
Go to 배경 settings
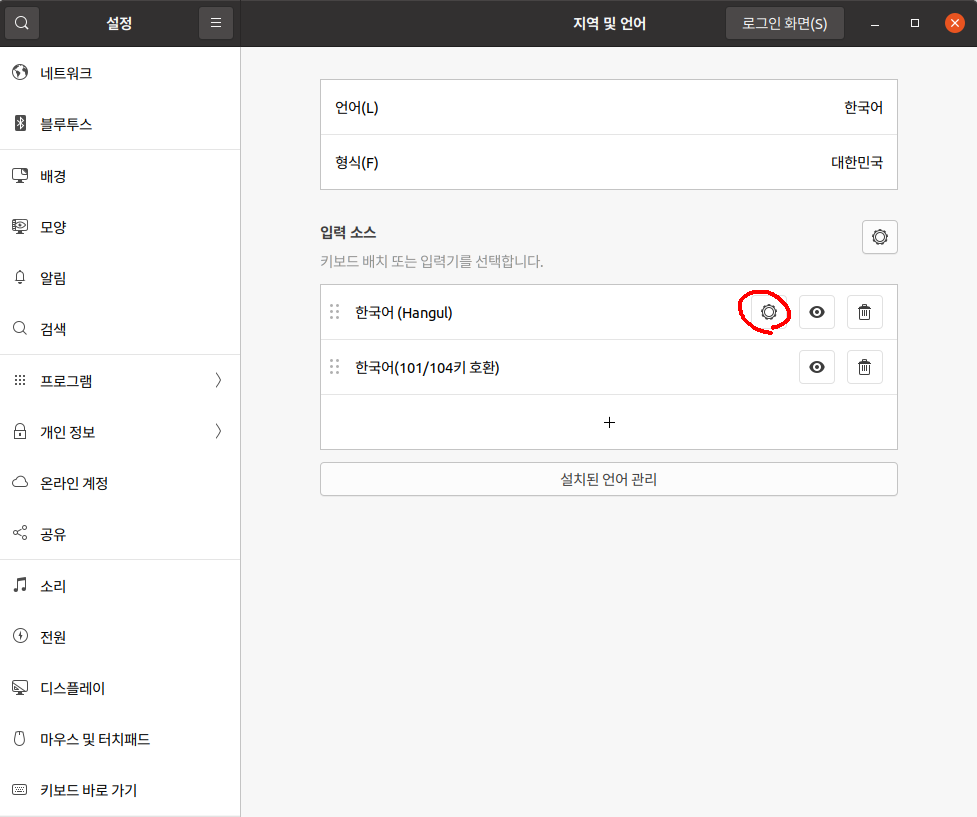(120, 176)
